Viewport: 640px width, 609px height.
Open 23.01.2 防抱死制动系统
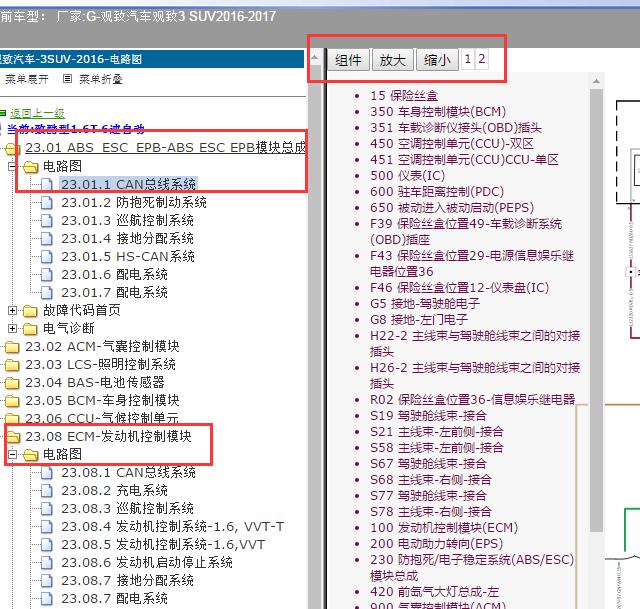click(134, 202)
